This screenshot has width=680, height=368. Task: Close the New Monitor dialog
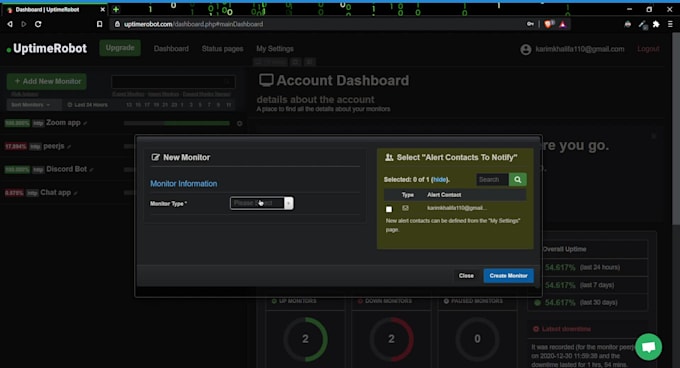(x=466, y=276)
